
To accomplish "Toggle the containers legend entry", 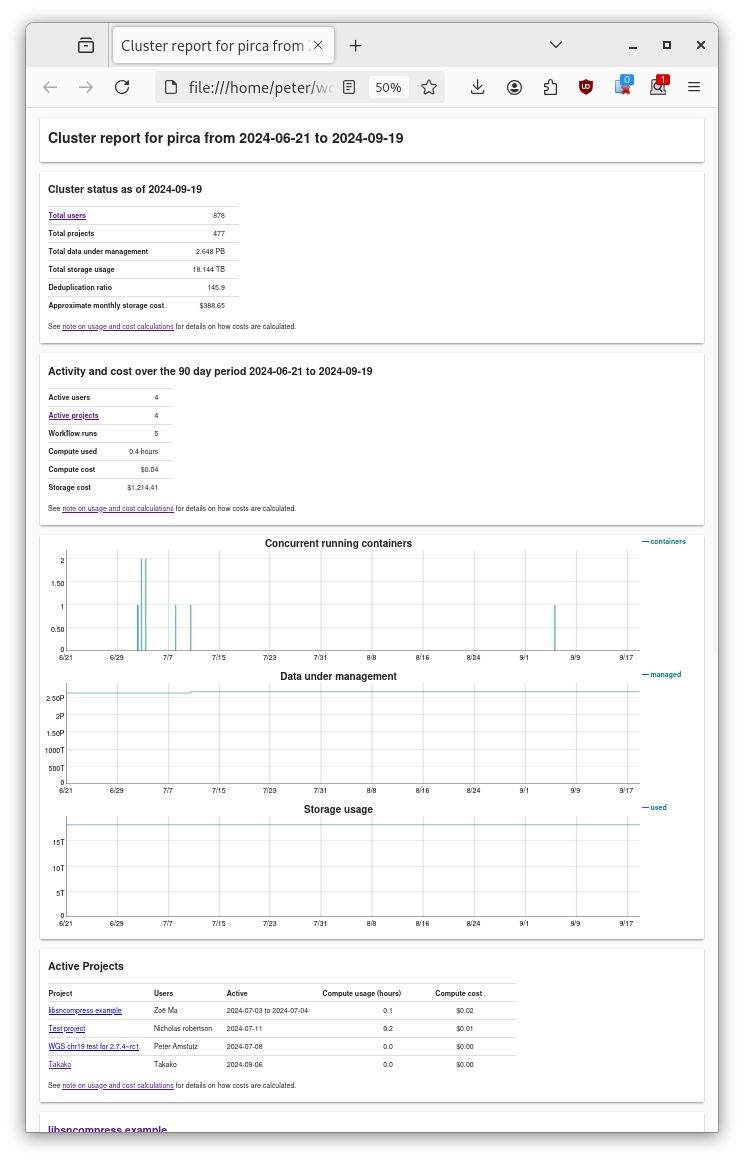I will (666, 541).
